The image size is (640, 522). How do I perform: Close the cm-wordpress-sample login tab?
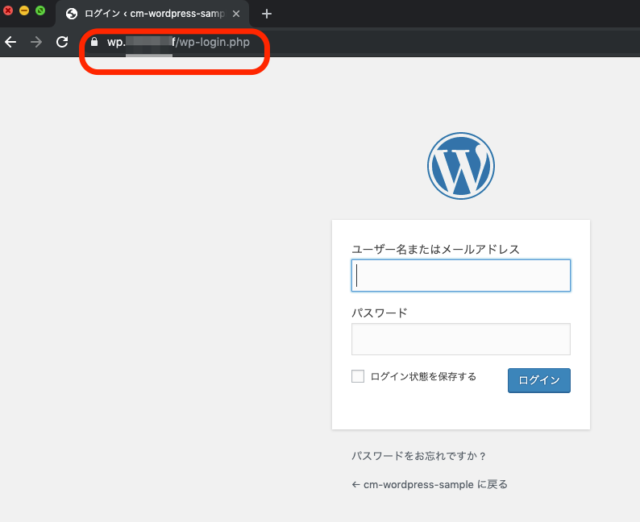pyautogui.click(x=236, y=14)
